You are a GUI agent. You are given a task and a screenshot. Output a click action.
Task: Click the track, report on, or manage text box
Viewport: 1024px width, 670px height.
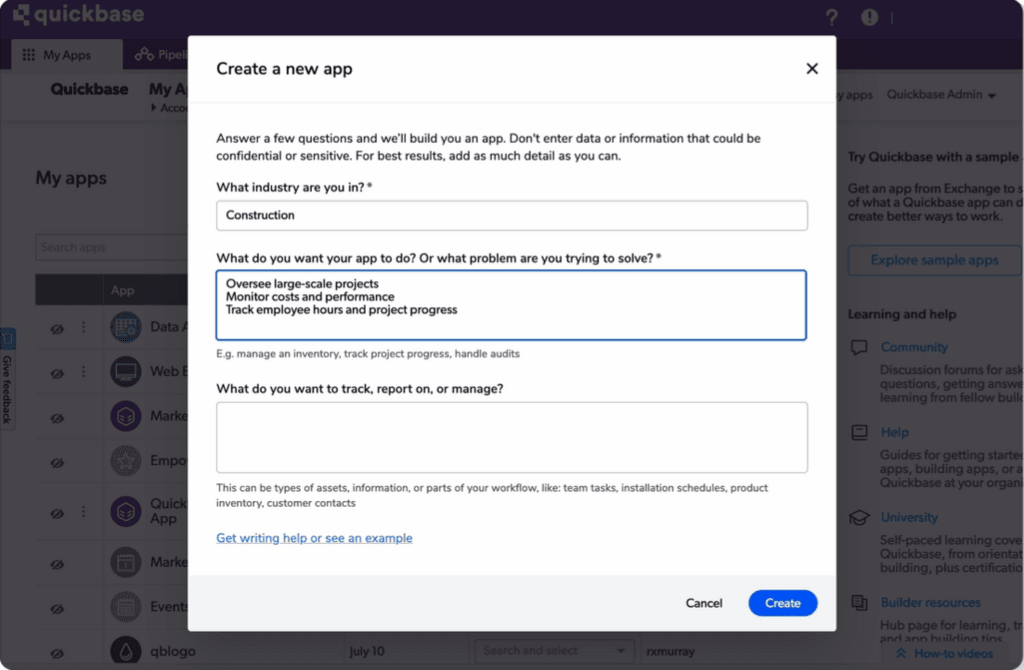tap(512, 437)
